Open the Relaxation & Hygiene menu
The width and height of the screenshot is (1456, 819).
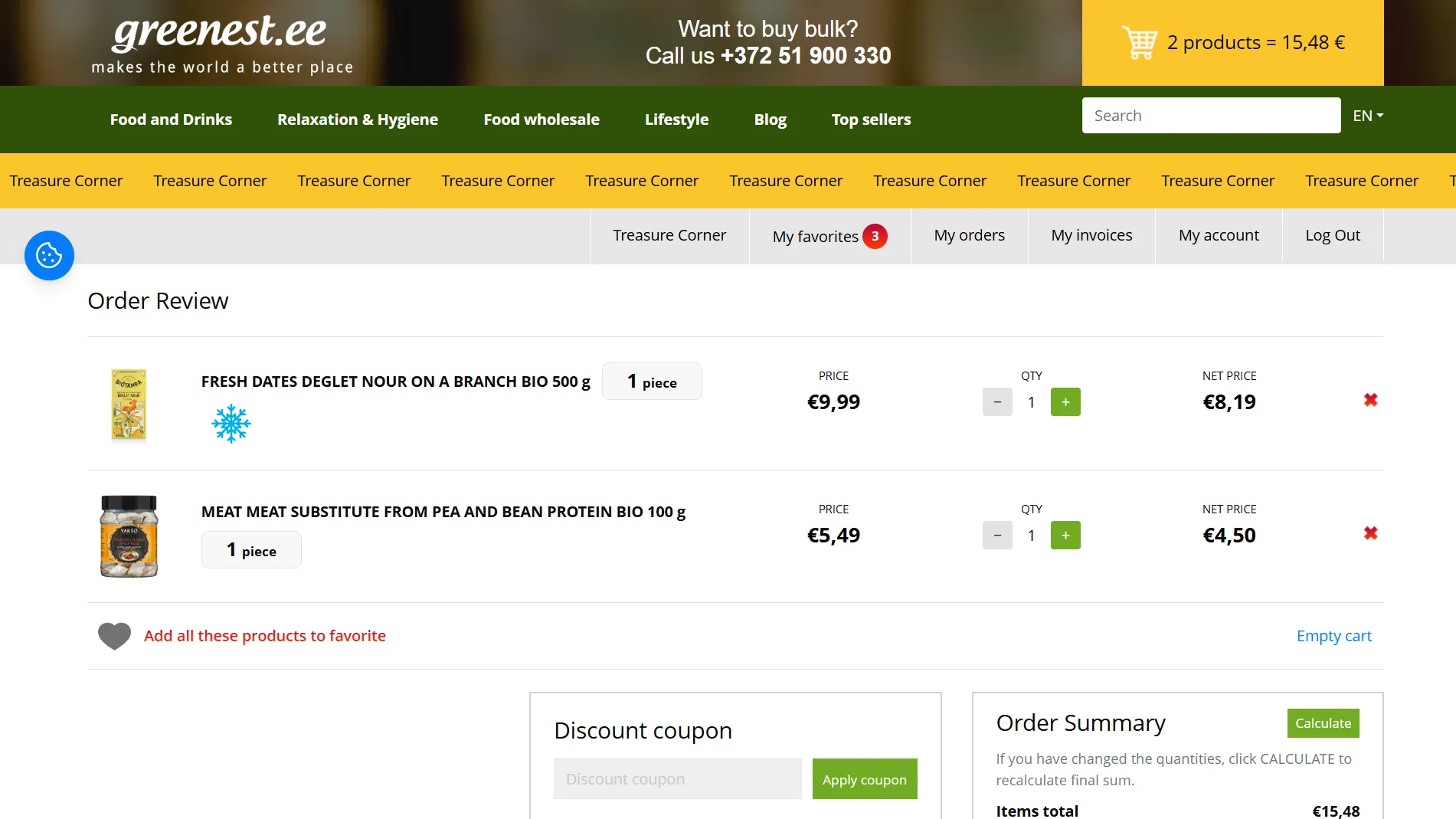click(358, 120)
